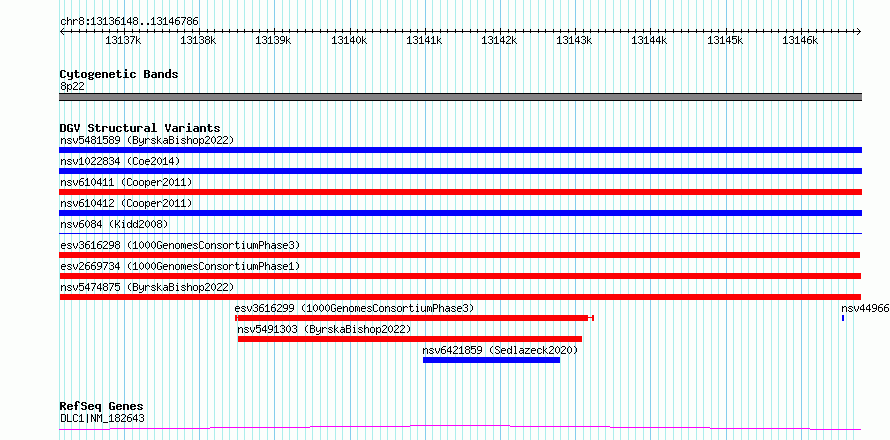The height and width of the screenshot is (440, 890).
Task: Click the 13142k ruler tick label
Action: 499,40
